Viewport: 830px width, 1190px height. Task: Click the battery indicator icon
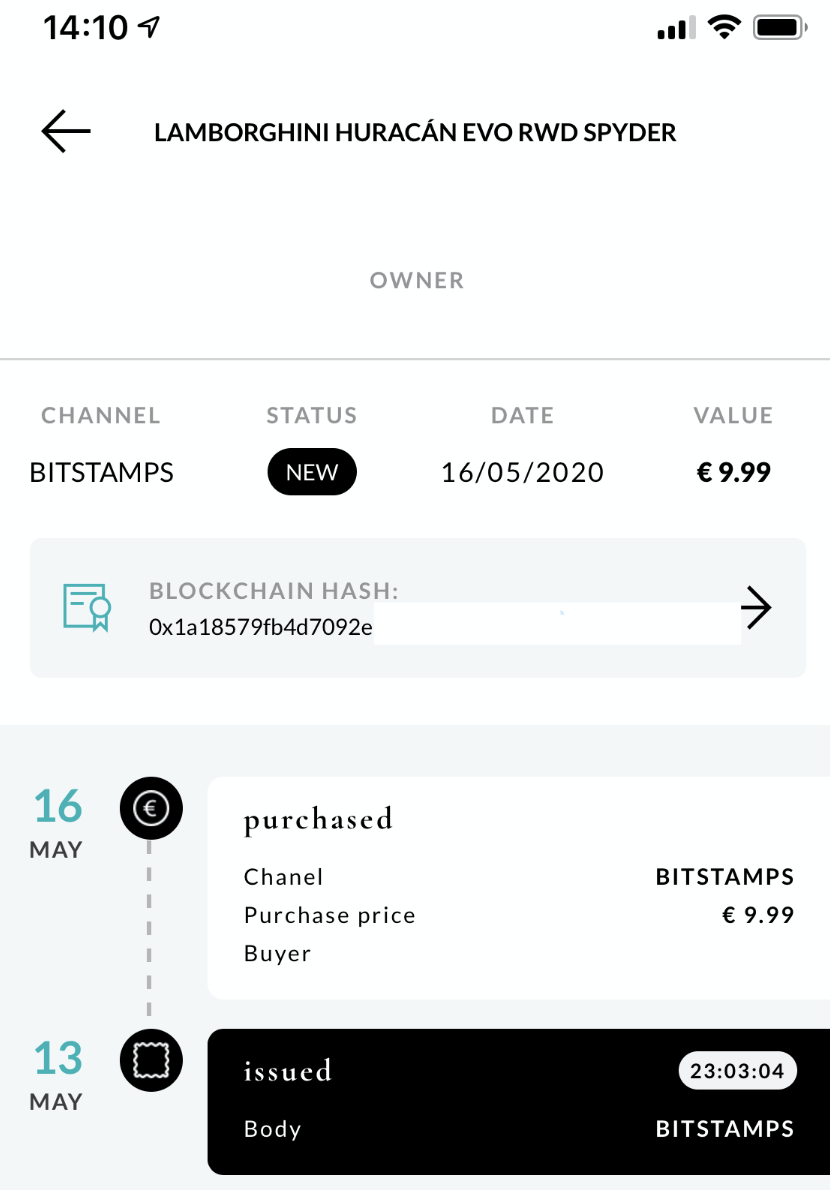[778, 27]
